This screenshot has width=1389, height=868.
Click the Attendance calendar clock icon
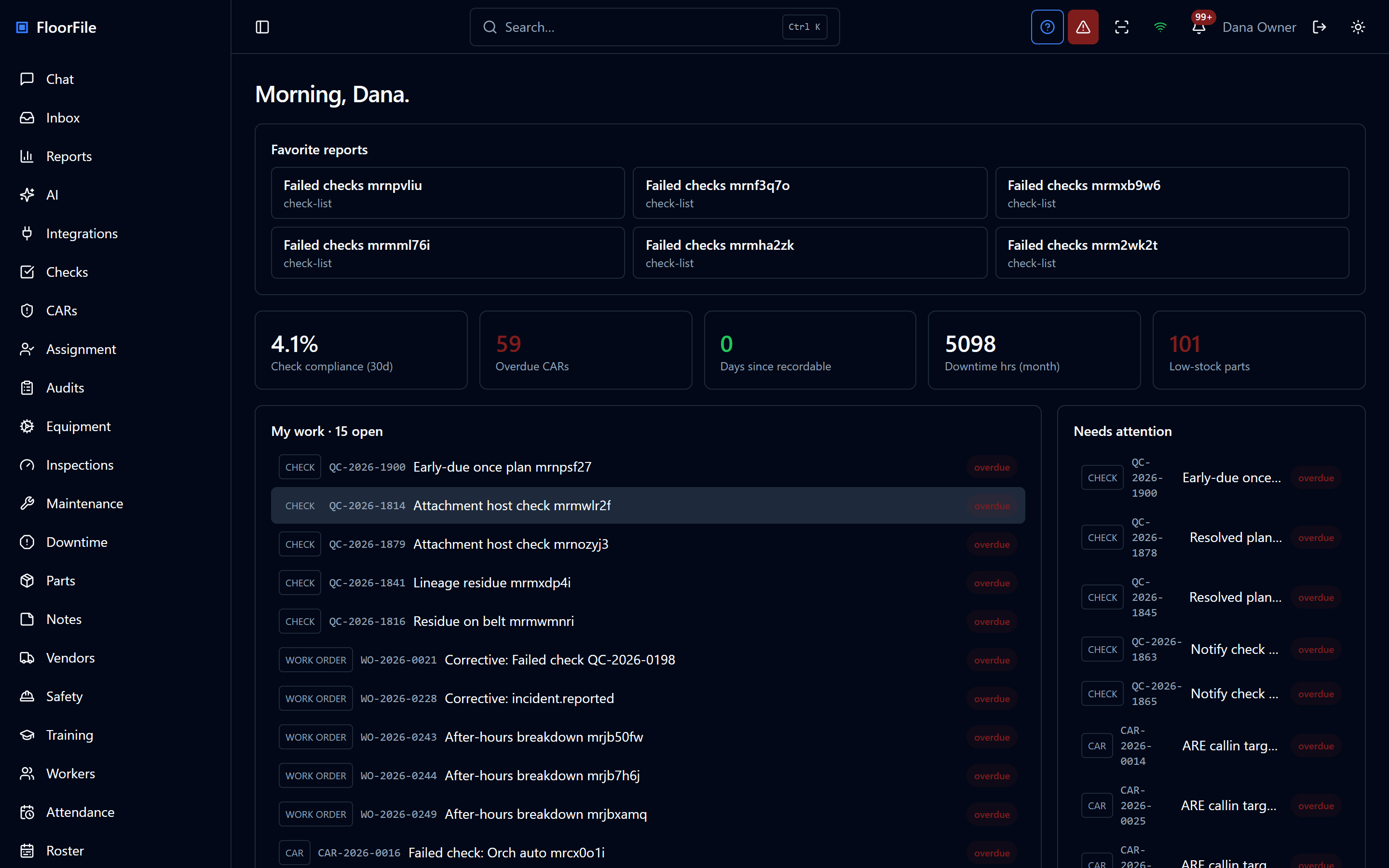point(27,813)
